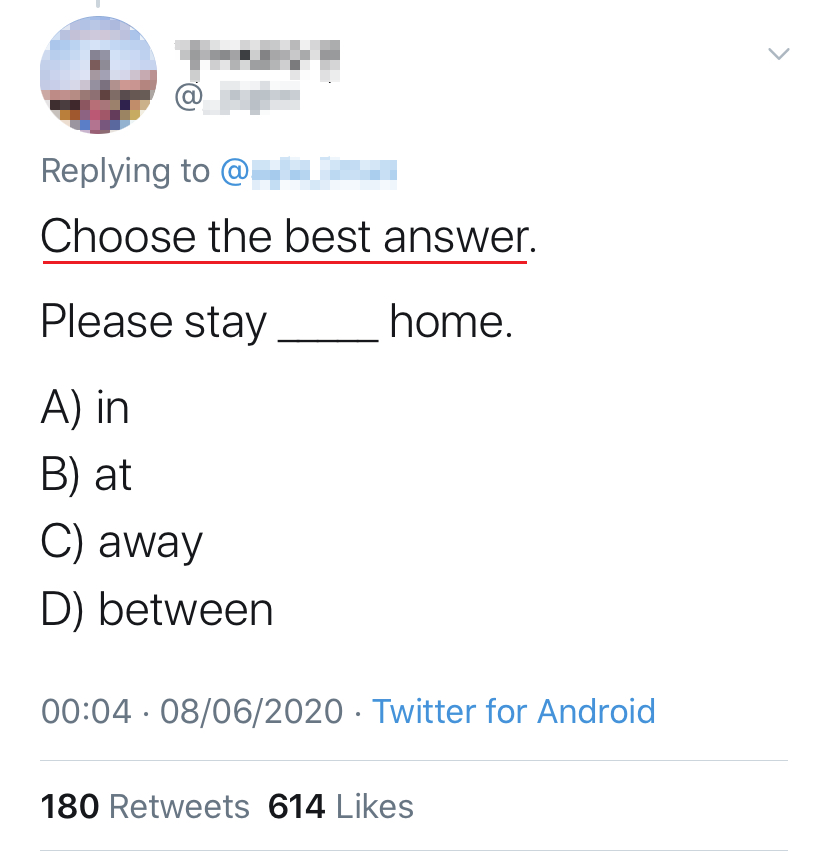Viewport: 828px width, 855px height.
Task: Open the tweet options chevron menu
Action: coord(778,53)
